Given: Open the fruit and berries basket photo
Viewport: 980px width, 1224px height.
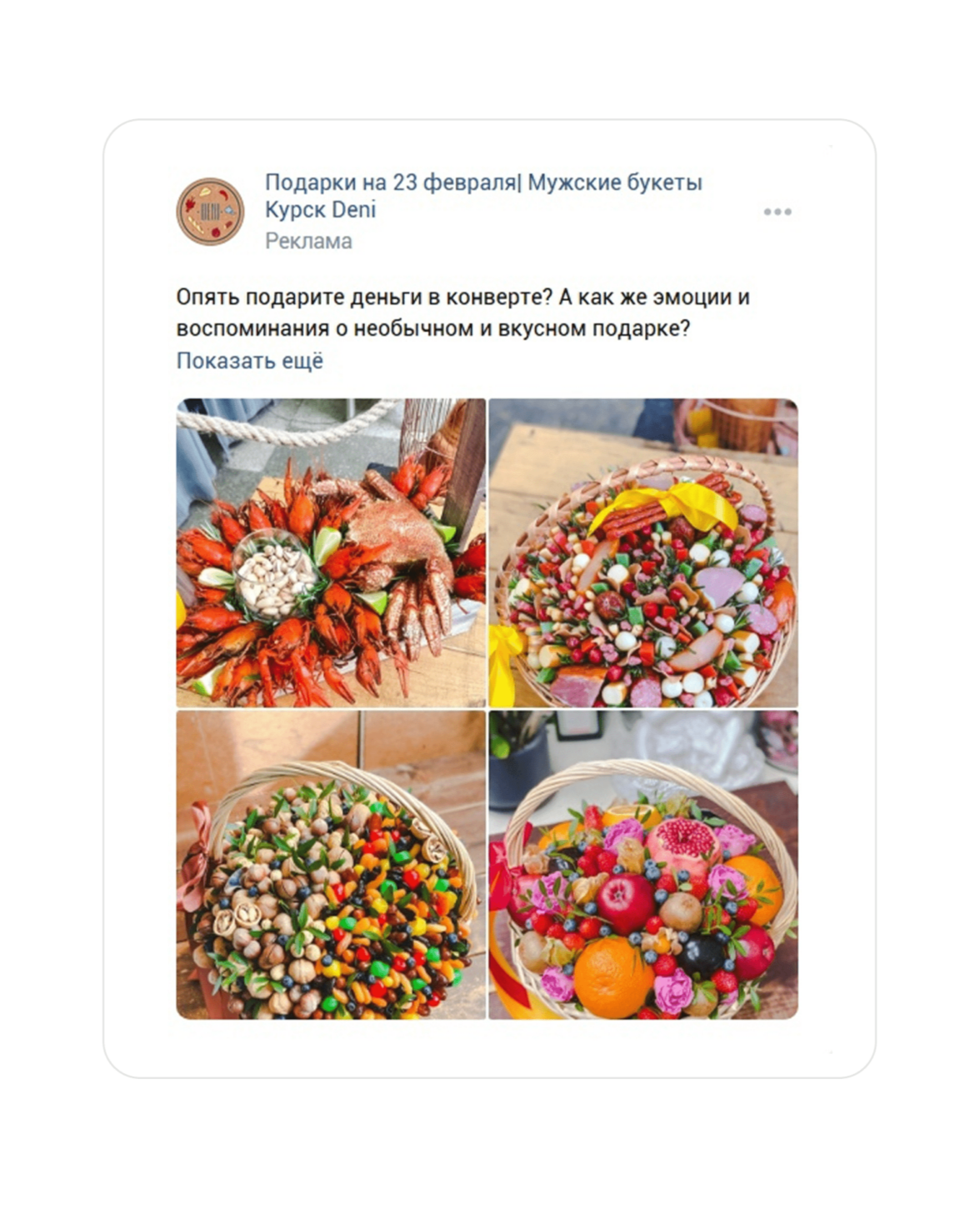Looking at the screenshot, I should pyautogui.click(x=642, y=865).
